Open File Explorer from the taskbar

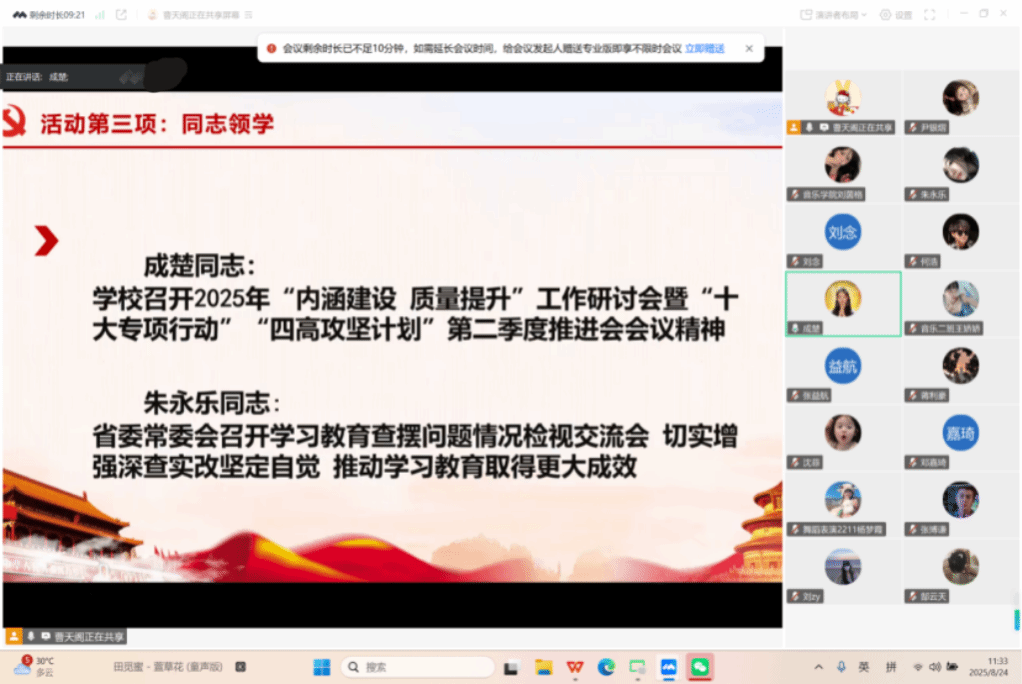coord(543,667)
